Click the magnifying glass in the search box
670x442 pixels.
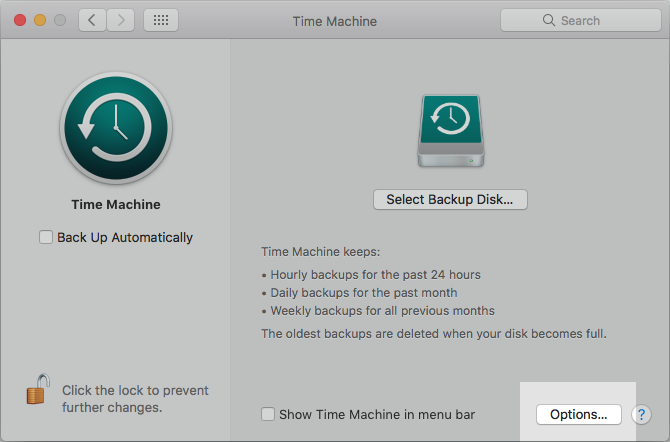click(547, 20)
